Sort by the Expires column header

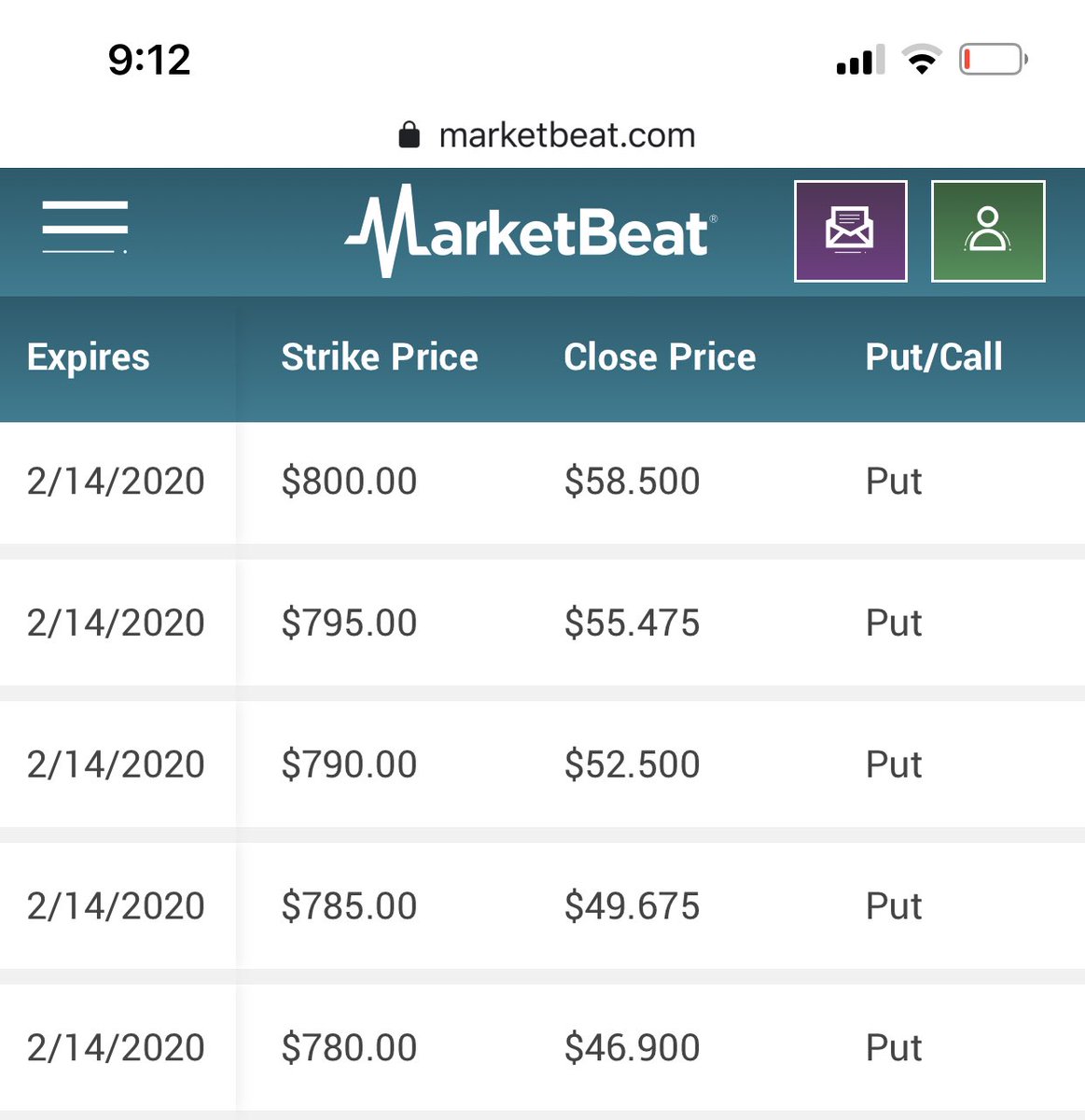point(89,357)
